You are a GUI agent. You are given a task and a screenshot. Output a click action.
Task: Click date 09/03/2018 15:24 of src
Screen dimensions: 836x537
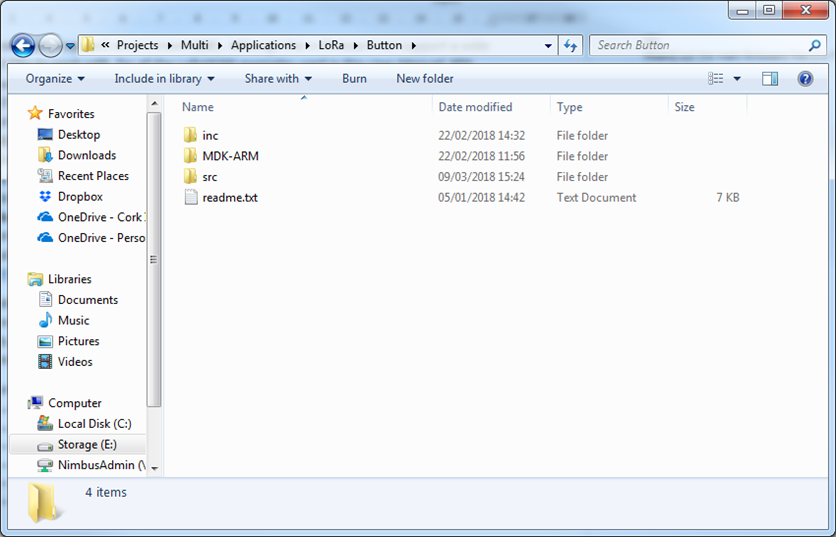pos(481,177)
